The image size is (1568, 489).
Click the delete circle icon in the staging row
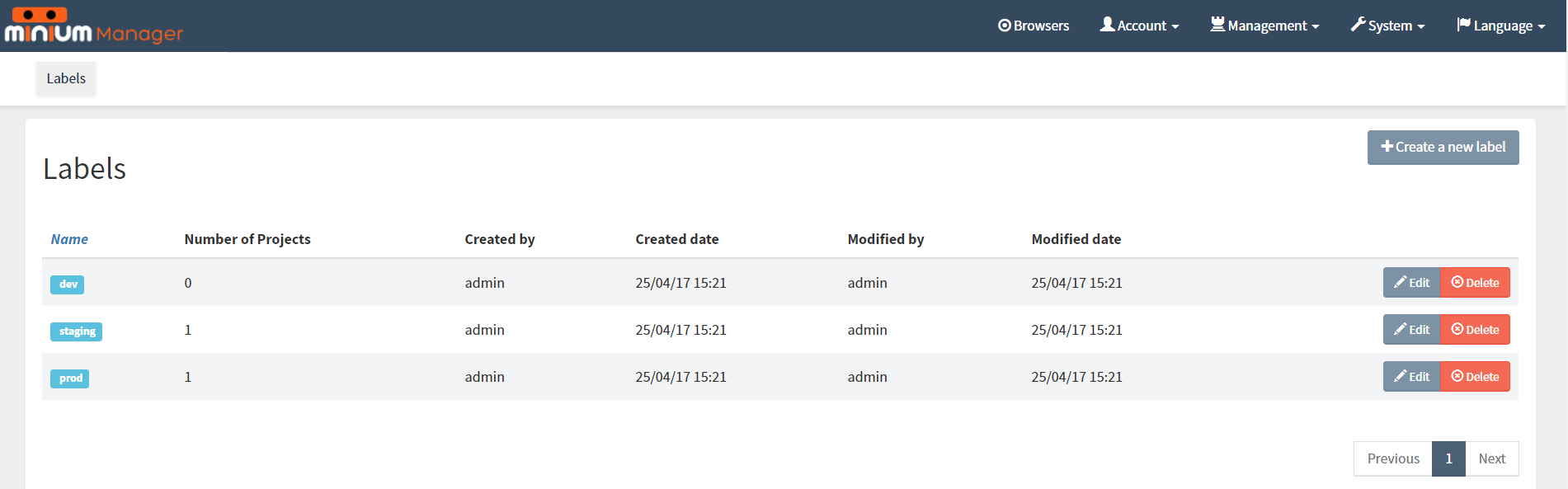tap(1457, 329)
